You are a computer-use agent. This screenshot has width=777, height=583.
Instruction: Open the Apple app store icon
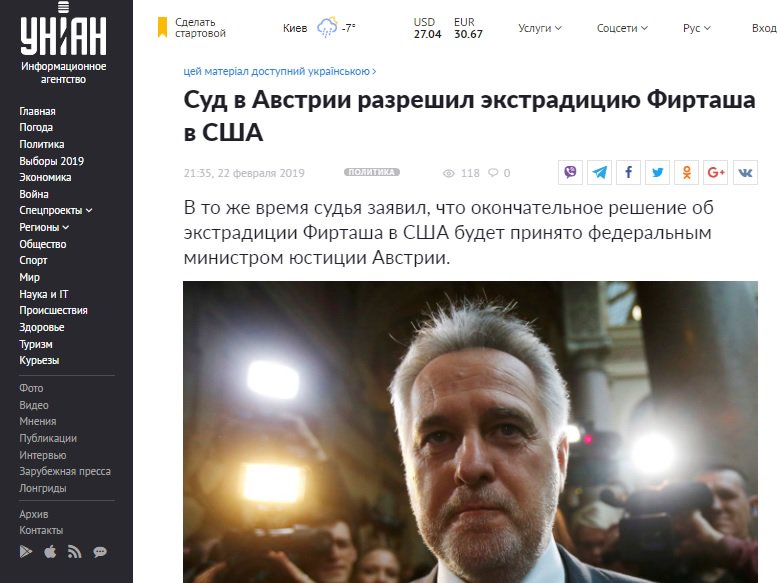tap(50, 551)
